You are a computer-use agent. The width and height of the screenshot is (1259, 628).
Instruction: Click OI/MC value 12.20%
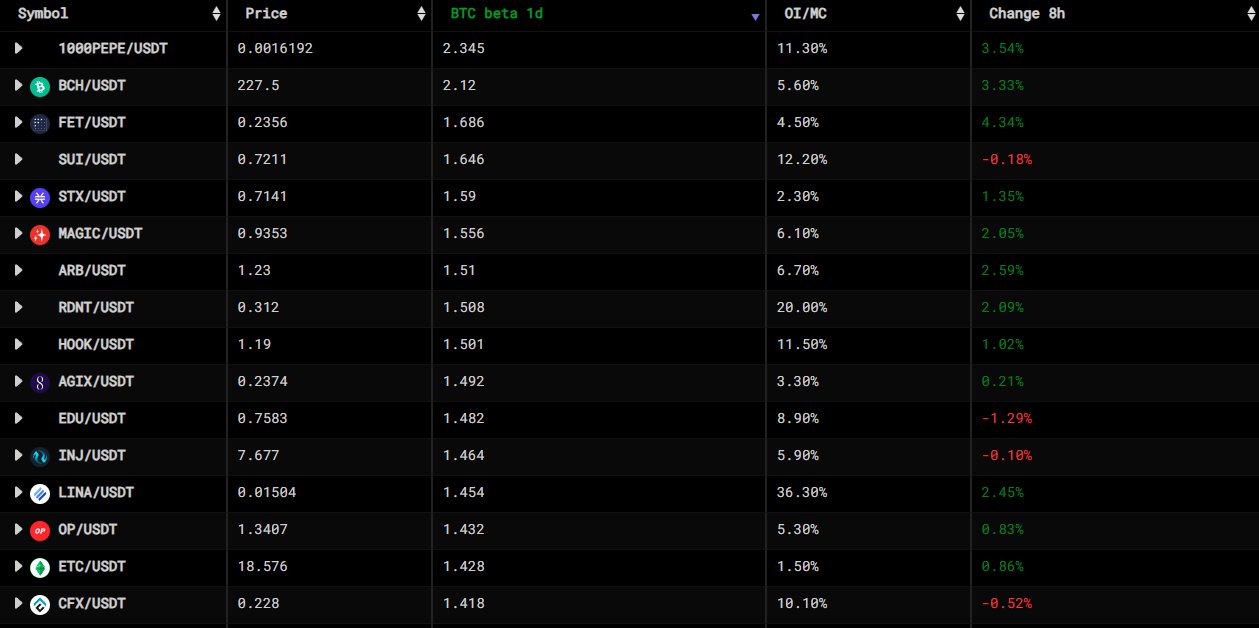[802, 159]
